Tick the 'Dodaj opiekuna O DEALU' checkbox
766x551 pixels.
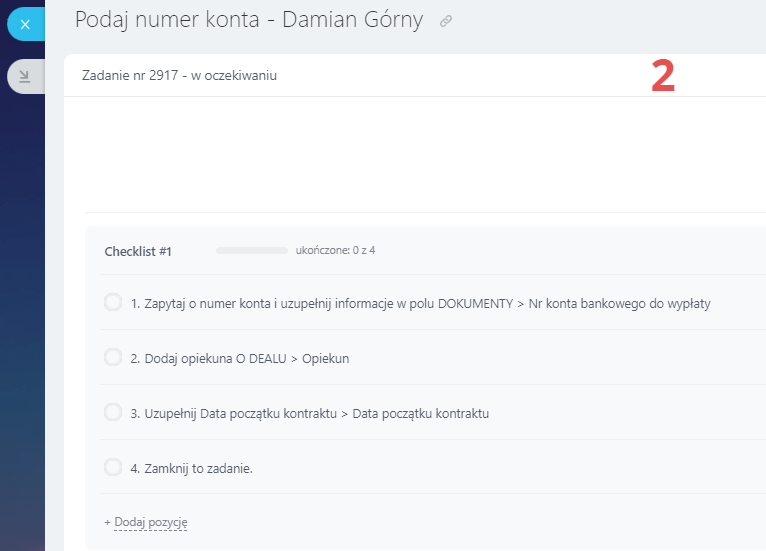[113, 357]
